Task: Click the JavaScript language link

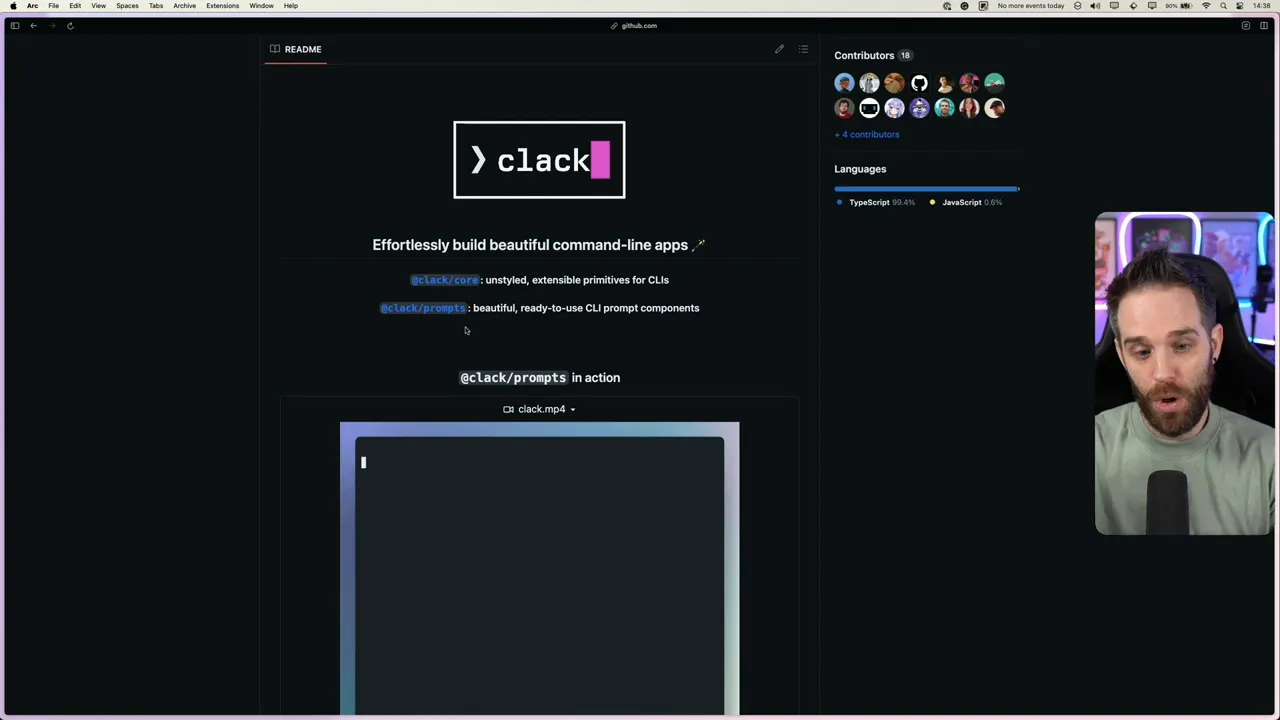Action: tap(962, 202)
